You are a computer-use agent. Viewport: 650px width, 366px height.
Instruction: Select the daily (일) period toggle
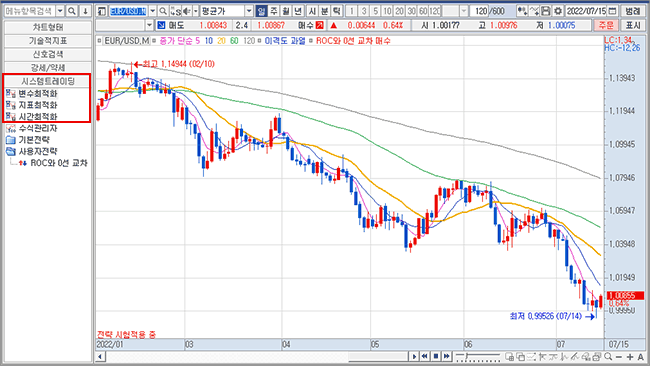tap(262, 11)
